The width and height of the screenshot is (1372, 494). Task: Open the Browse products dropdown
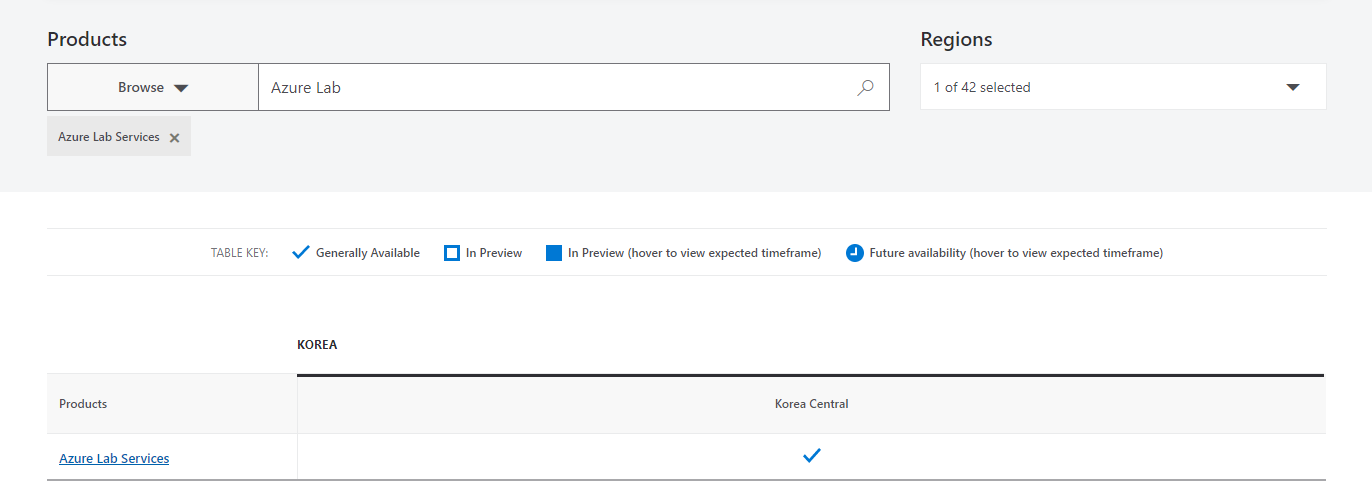coord(153,87)
